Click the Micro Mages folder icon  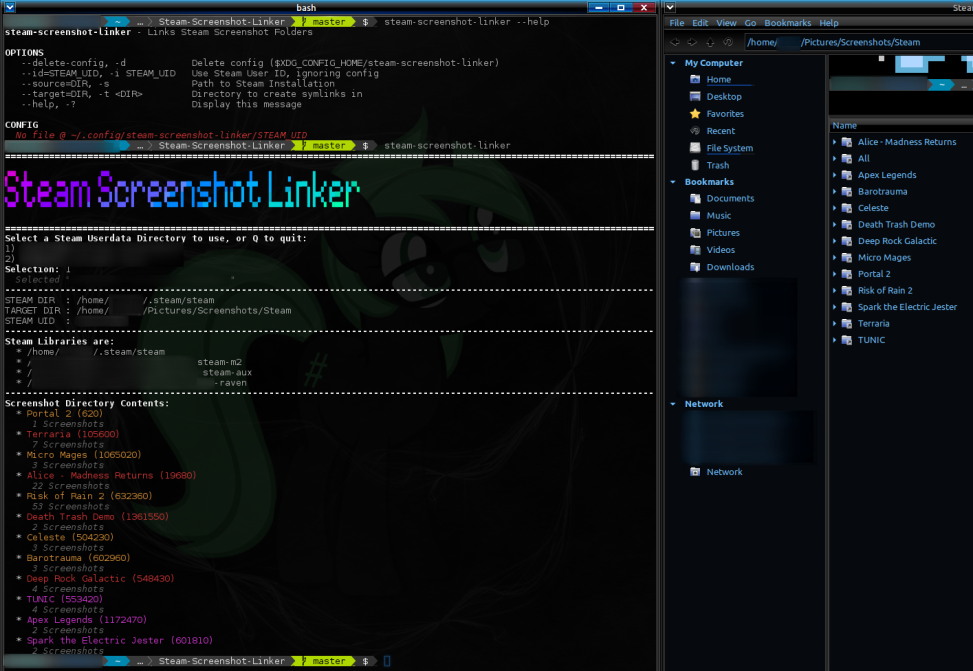tap(846, 258)
